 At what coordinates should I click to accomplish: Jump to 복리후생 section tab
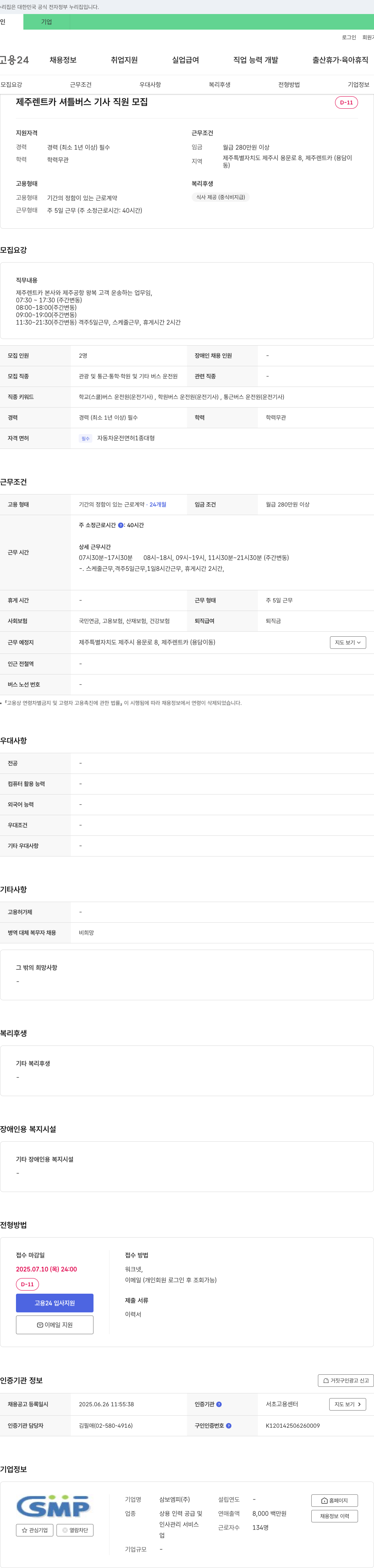click(220, 85)
